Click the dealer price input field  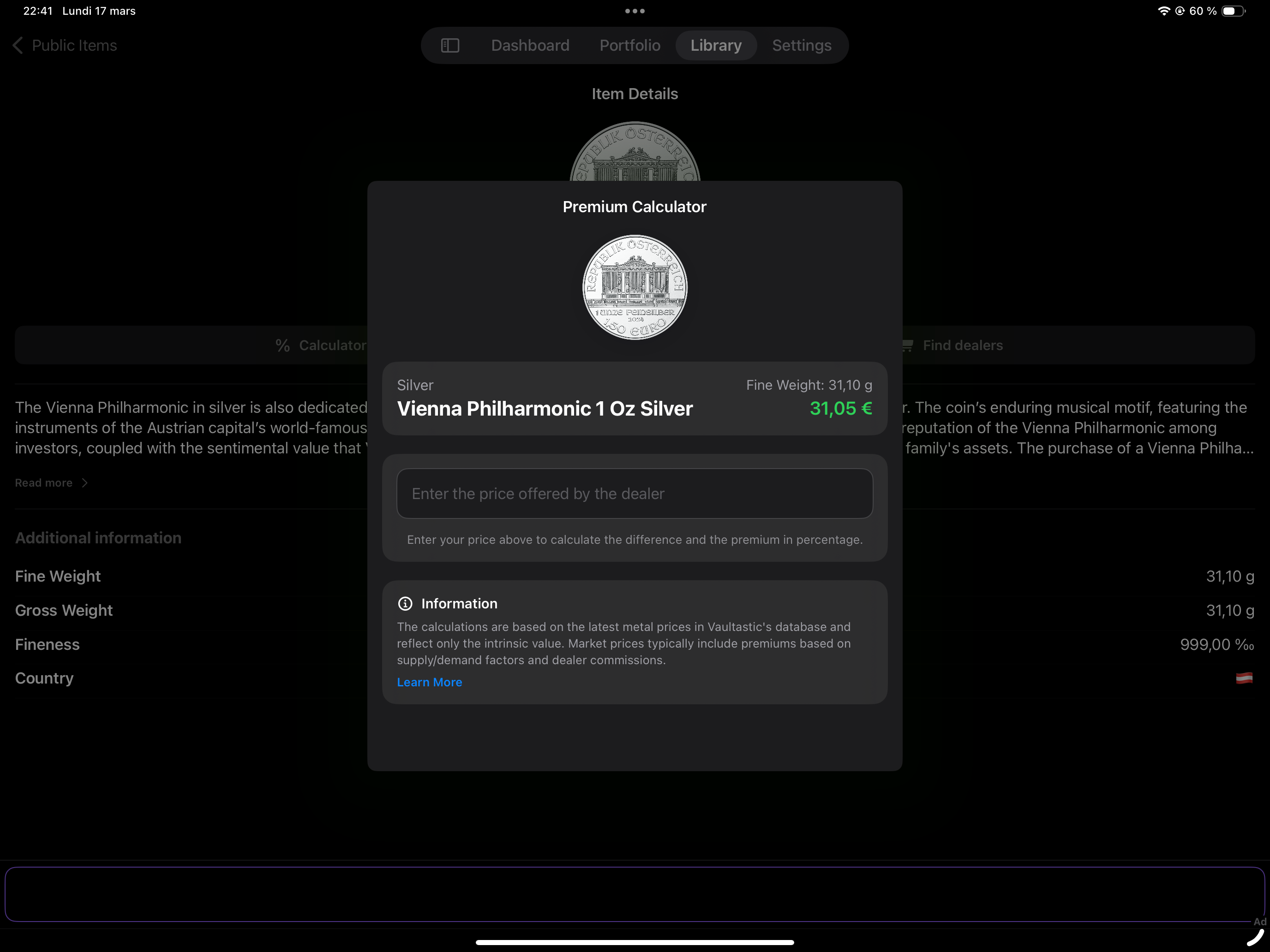click(x=635, y=494)
